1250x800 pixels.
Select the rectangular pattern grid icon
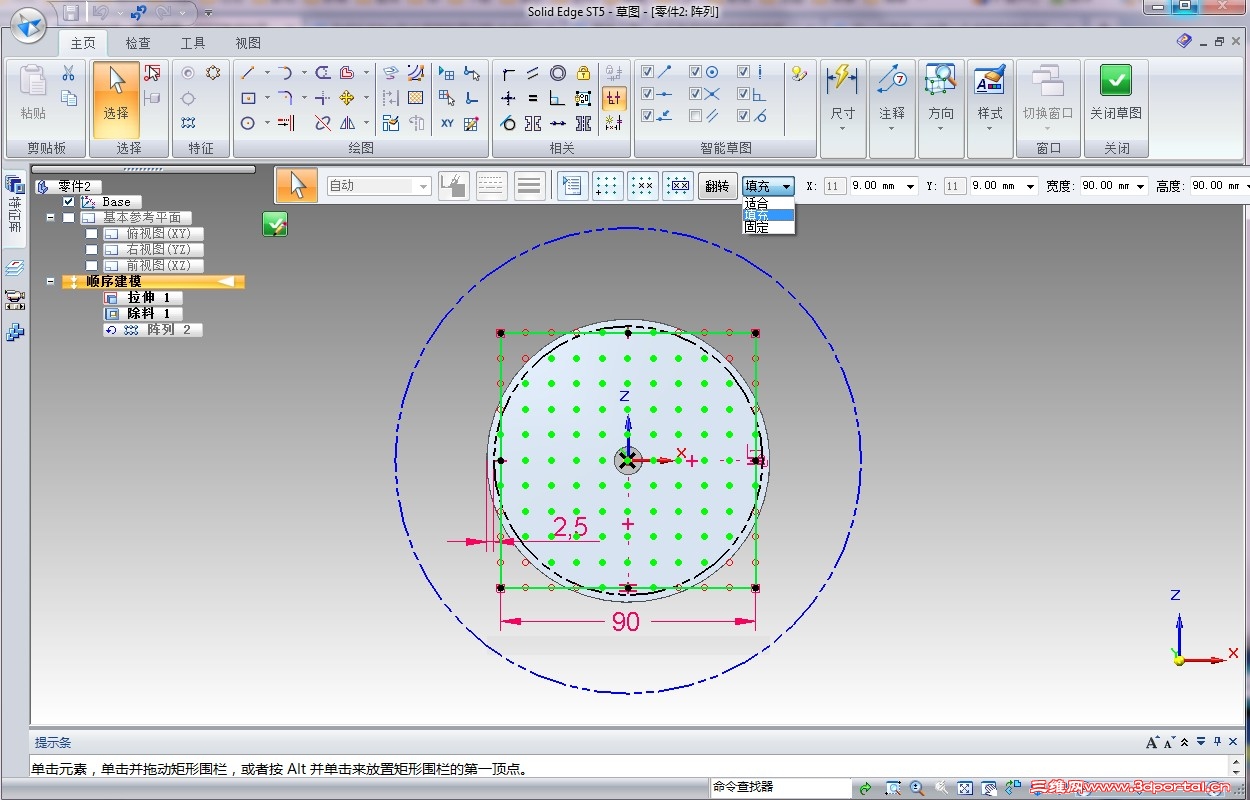608,186
